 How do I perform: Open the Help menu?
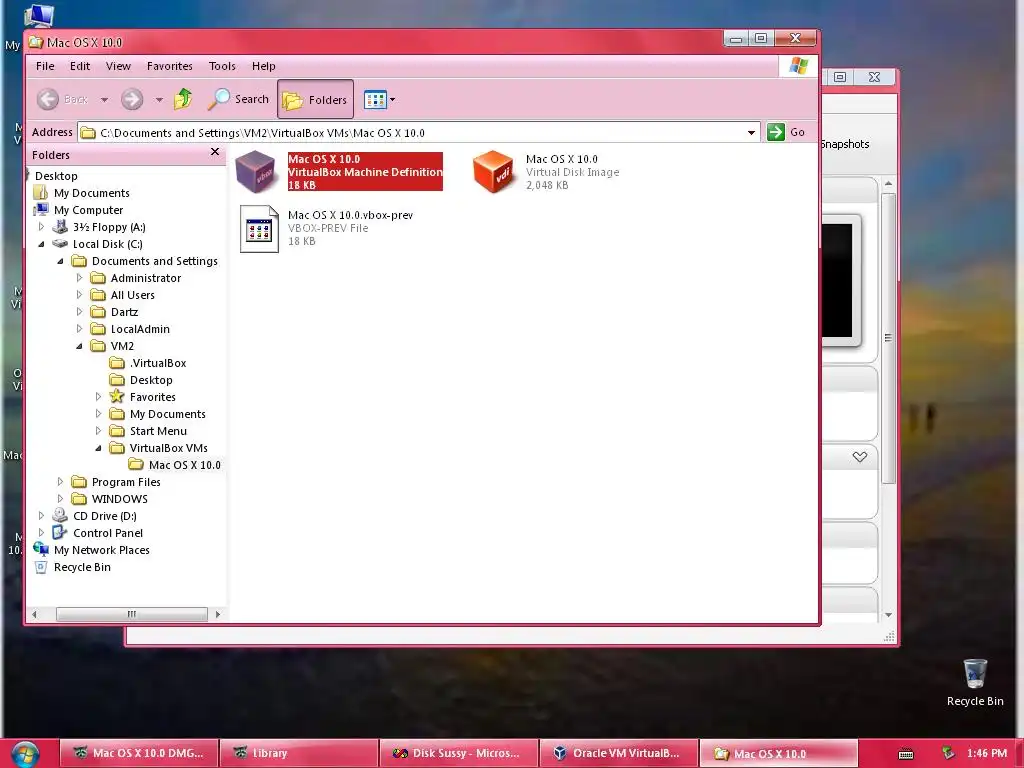click(x=264, y=66)
